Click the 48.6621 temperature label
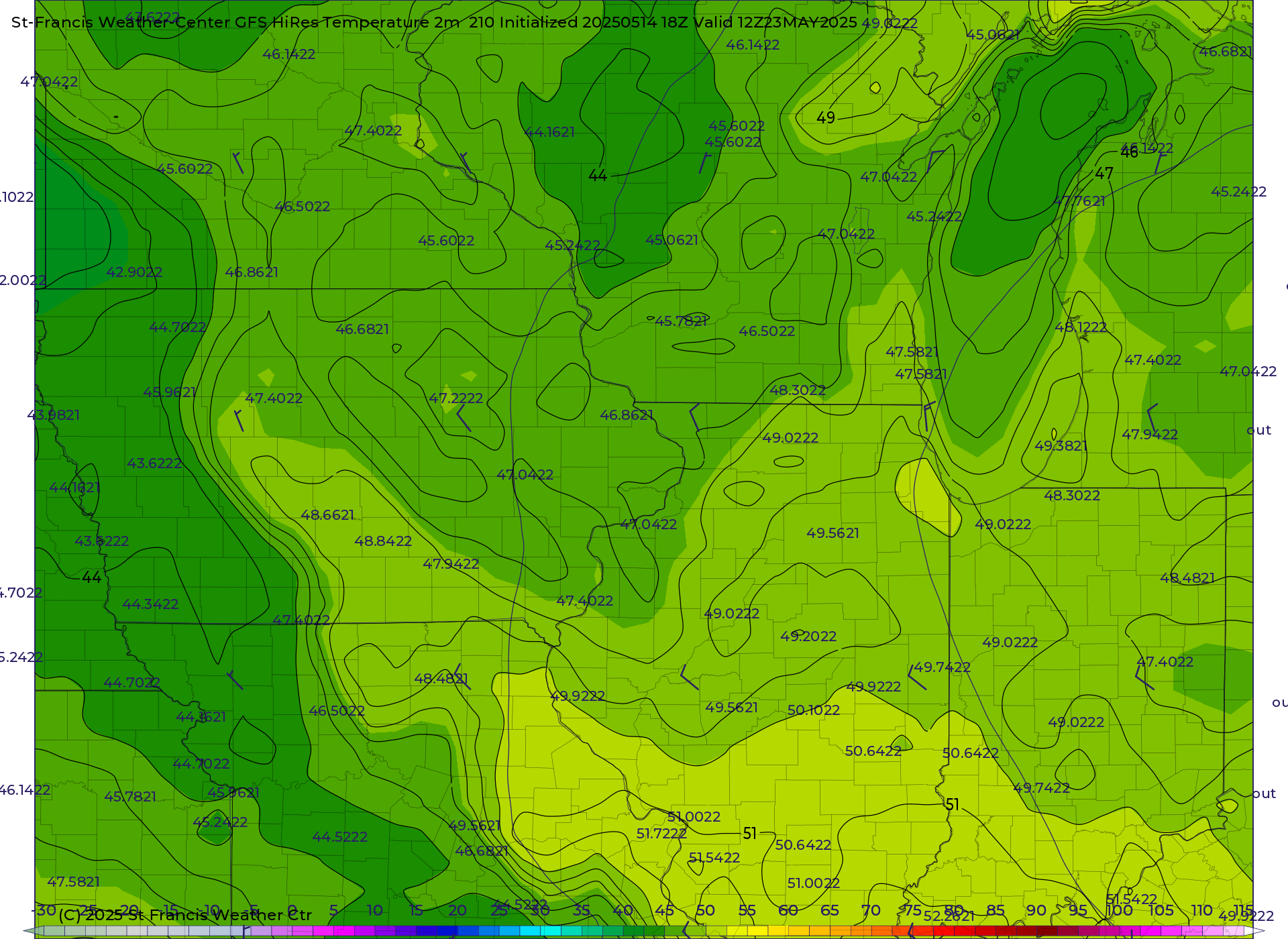Screen dimensions: 1288x939 click(327, 515)
